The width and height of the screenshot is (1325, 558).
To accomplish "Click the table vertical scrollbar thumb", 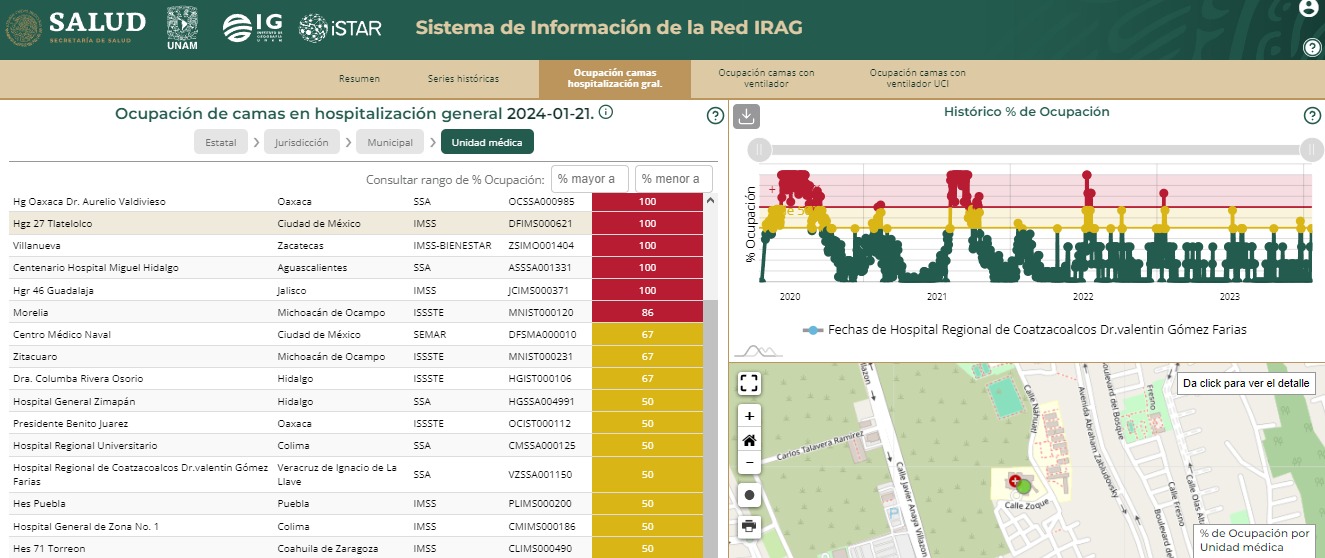I will coord(712,430).
